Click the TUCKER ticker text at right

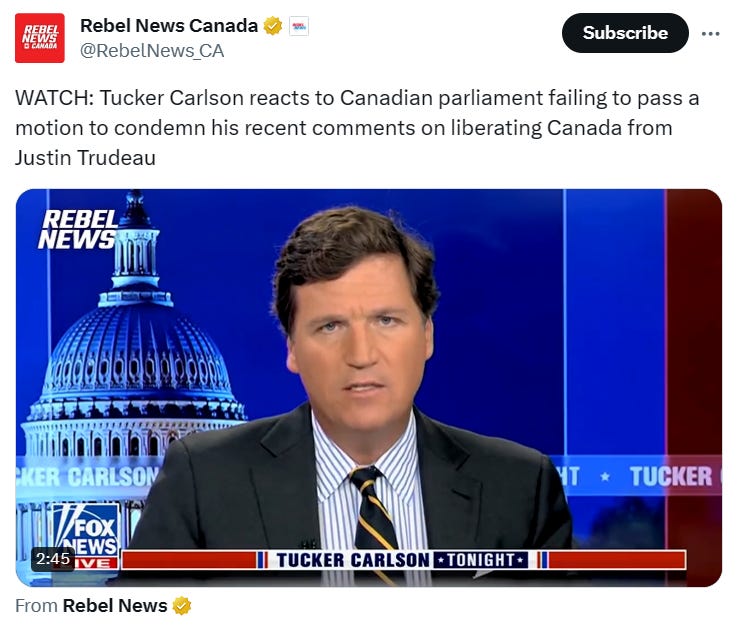pyautogui.click(x=671, y=476)
